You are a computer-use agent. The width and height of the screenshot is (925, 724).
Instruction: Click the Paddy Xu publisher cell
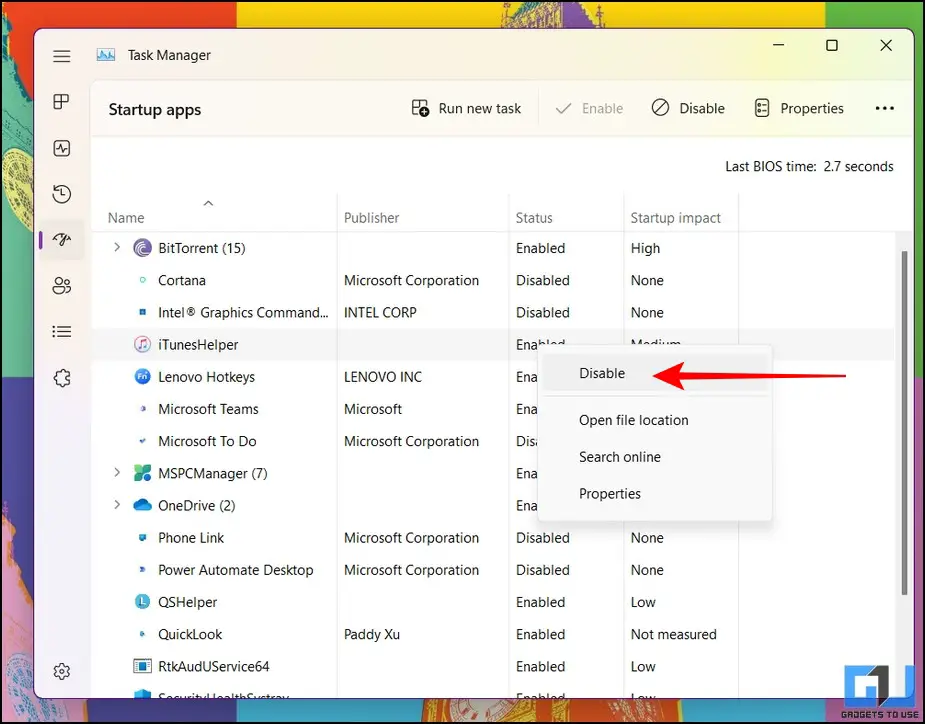pos(372,634)
